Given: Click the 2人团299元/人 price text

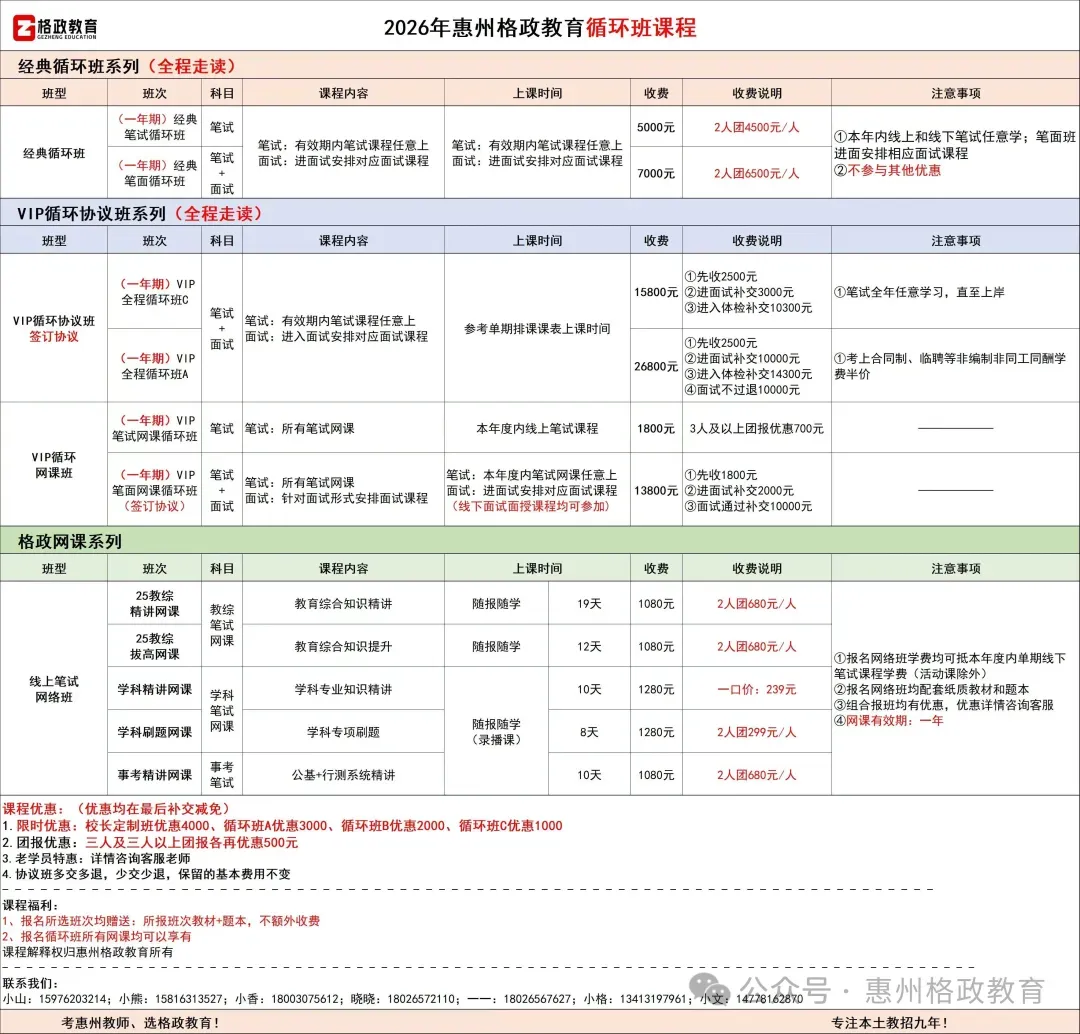Looking at the screenshot, I should click(756, 732).
